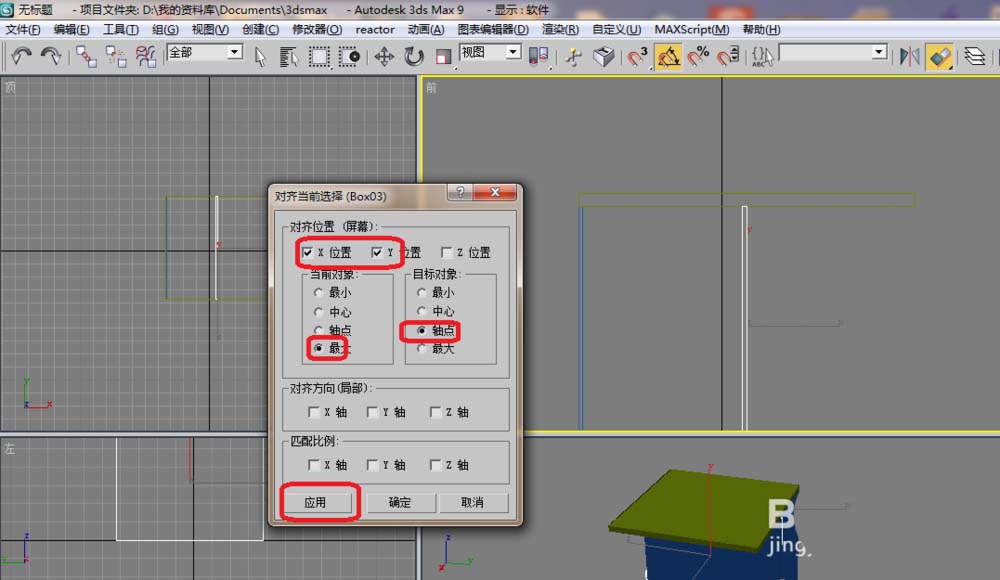Open the 编辑(E) menu
Viewport: 1000px width, 580px height.
click(71, 29)
